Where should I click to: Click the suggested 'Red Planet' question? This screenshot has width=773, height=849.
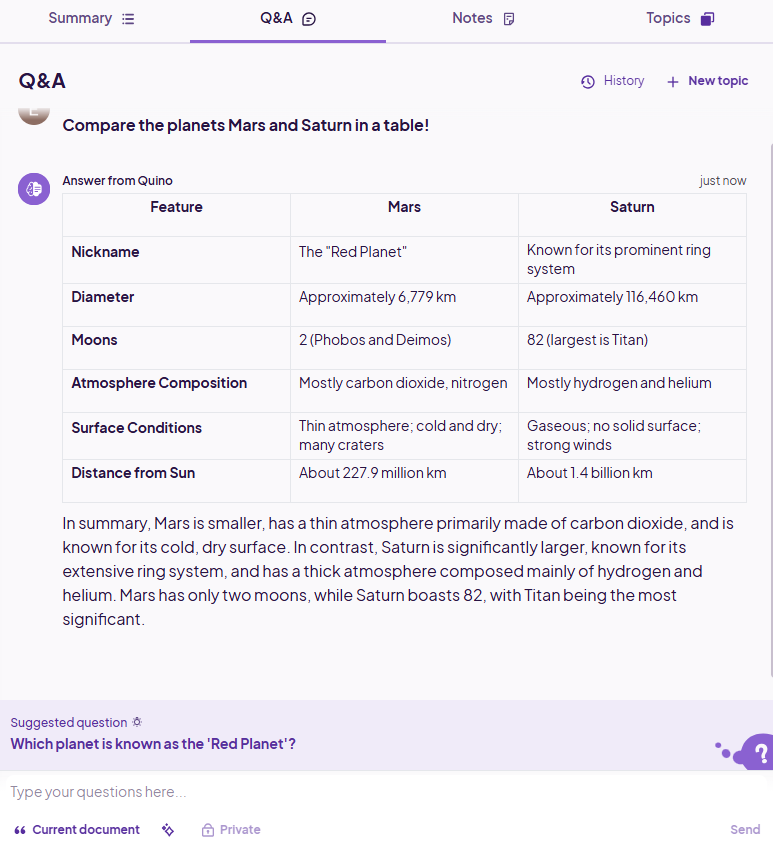[153, 744]
